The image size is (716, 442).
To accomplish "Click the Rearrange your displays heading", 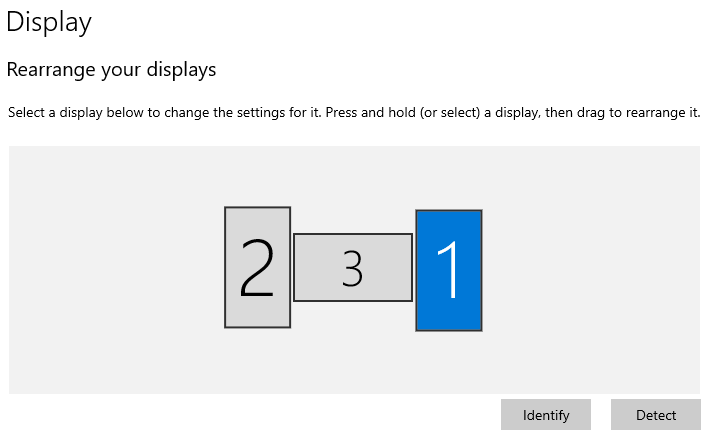I will [111, 70].
